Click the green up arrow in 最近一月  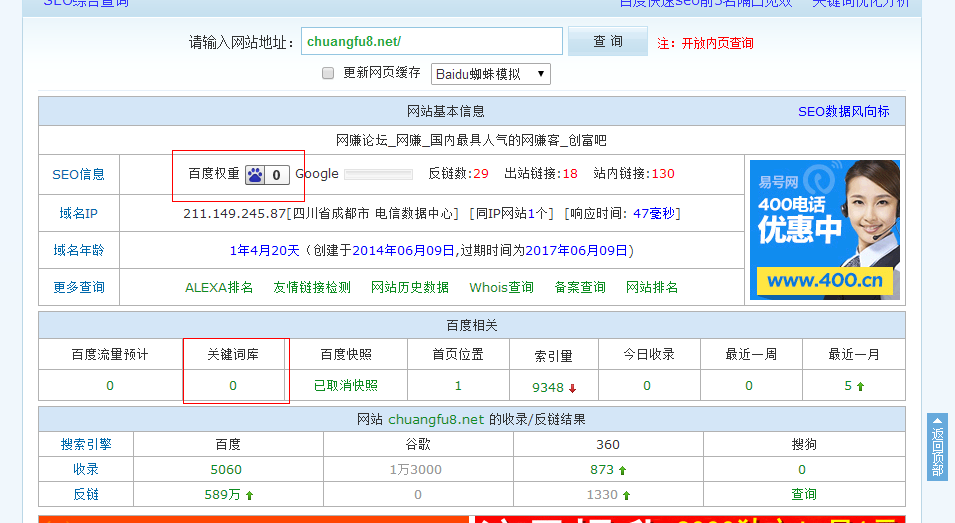tap(860, 386)
